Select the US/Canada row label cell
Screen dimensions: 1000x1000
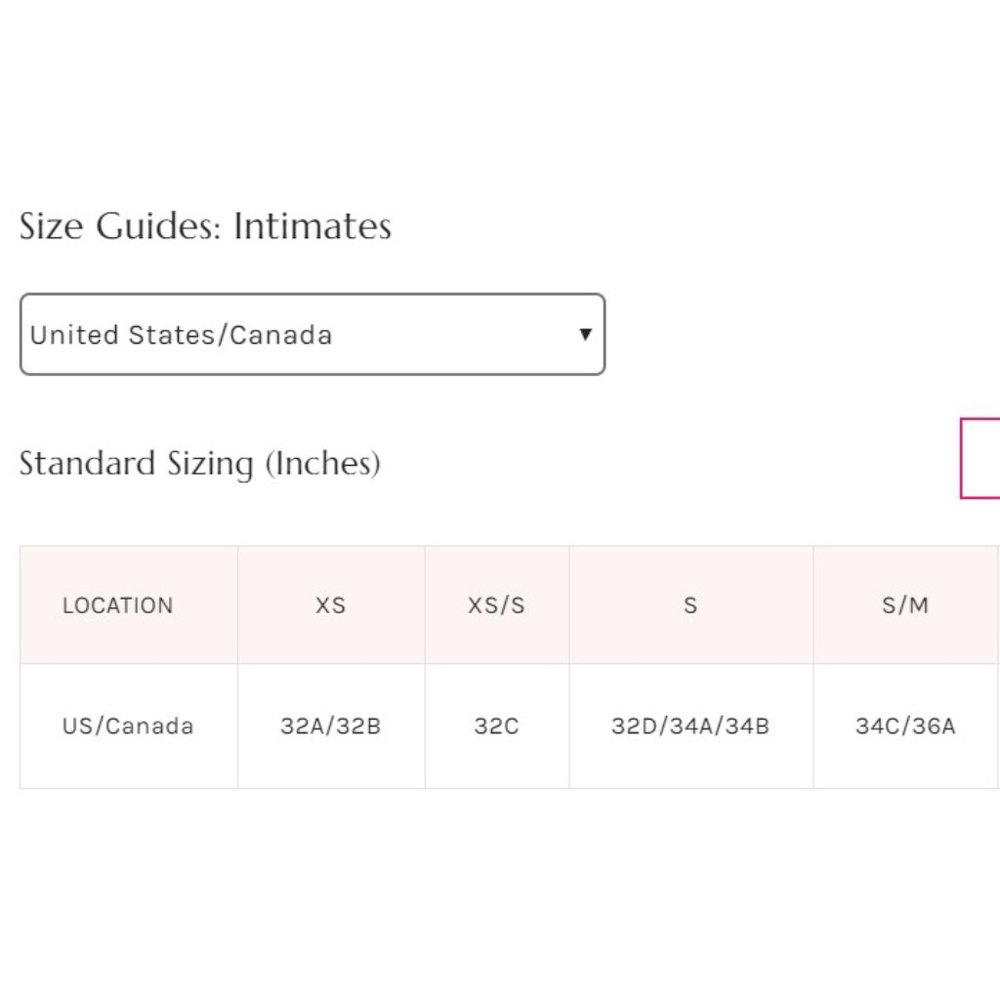coord(128,726)
